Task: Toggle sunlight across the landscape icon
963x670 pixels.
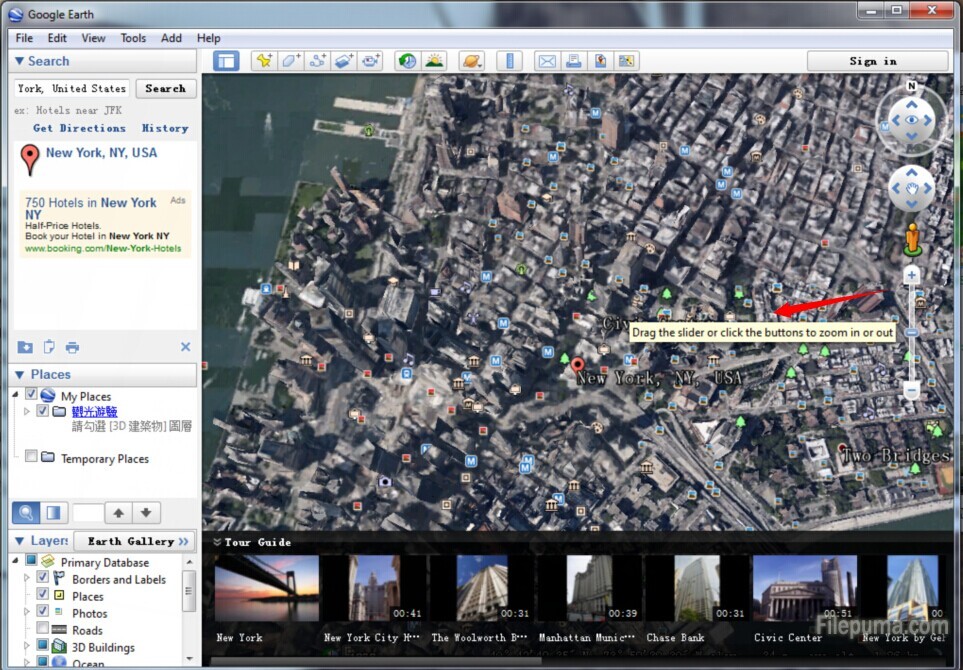Action: (x=434, y=61)
